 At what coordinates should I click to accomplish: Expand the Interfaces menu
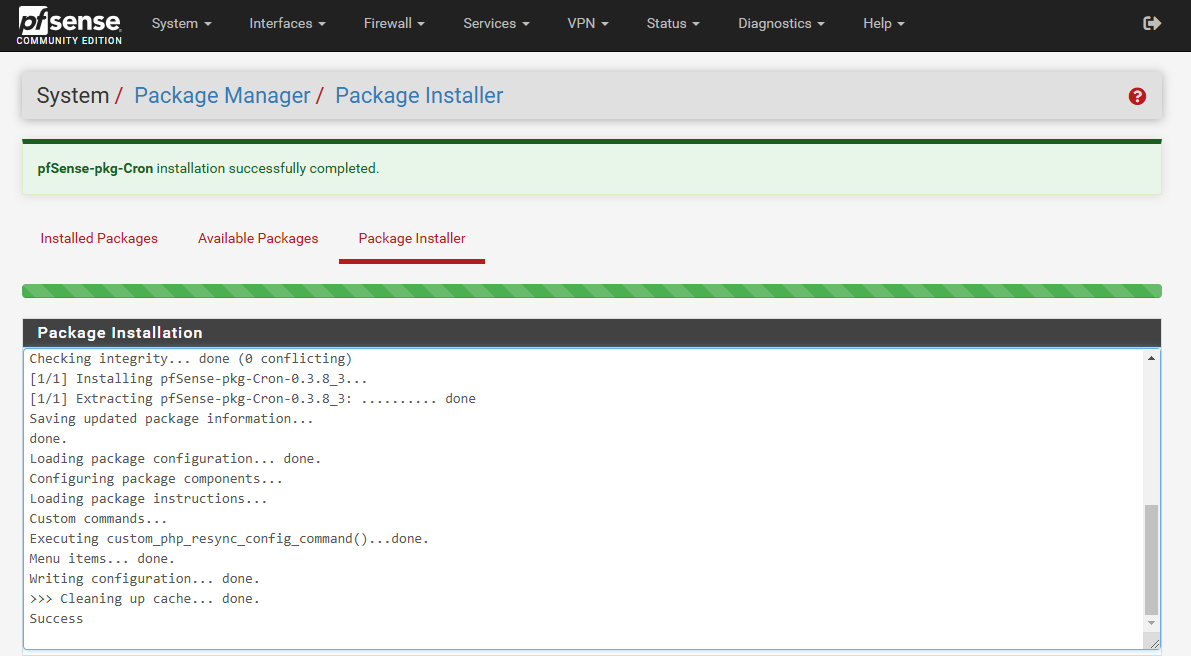[x=288, y=24]
